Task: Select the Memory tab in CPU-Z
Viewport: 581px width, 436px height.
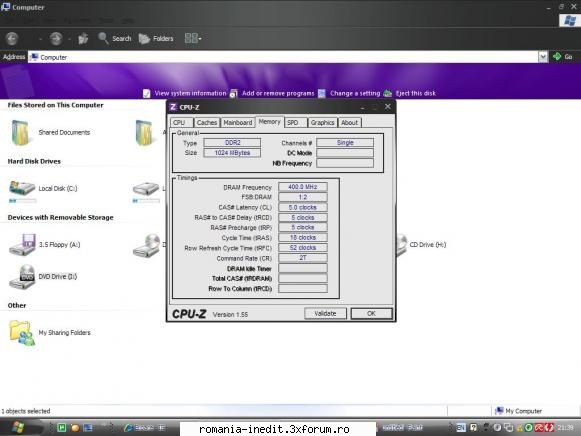Action: pos(269,122)
